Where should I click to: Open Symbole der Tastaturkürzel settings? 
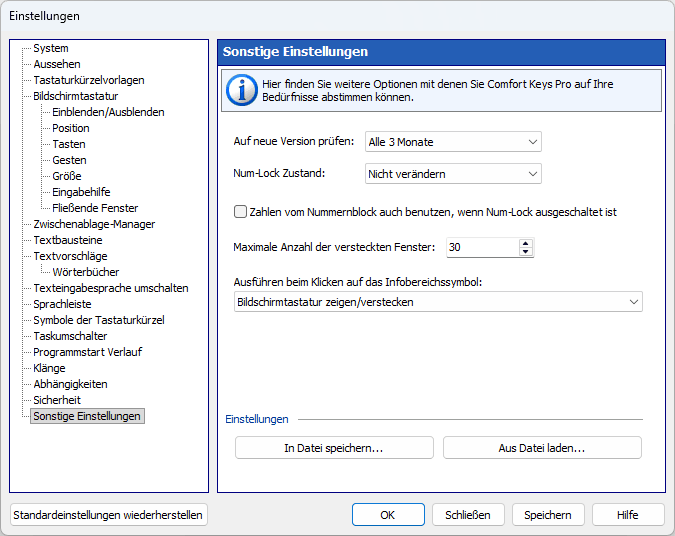(x=99, y=320)
